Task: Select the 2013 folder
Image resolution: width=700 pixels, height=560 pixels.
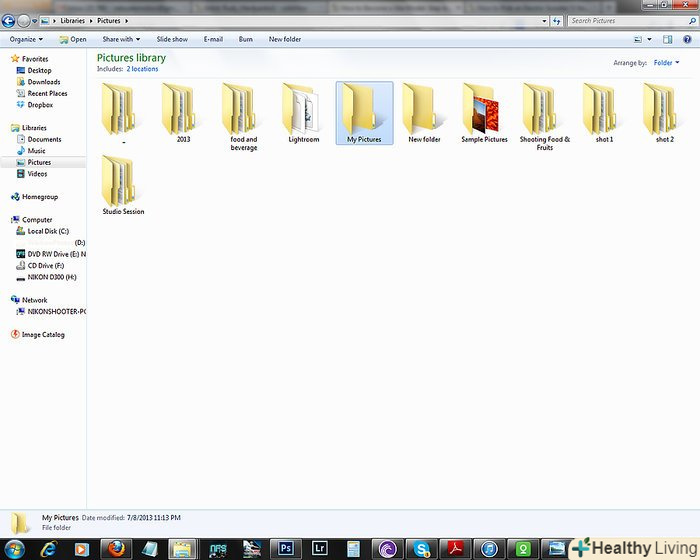Action: (x=183, y=113)
